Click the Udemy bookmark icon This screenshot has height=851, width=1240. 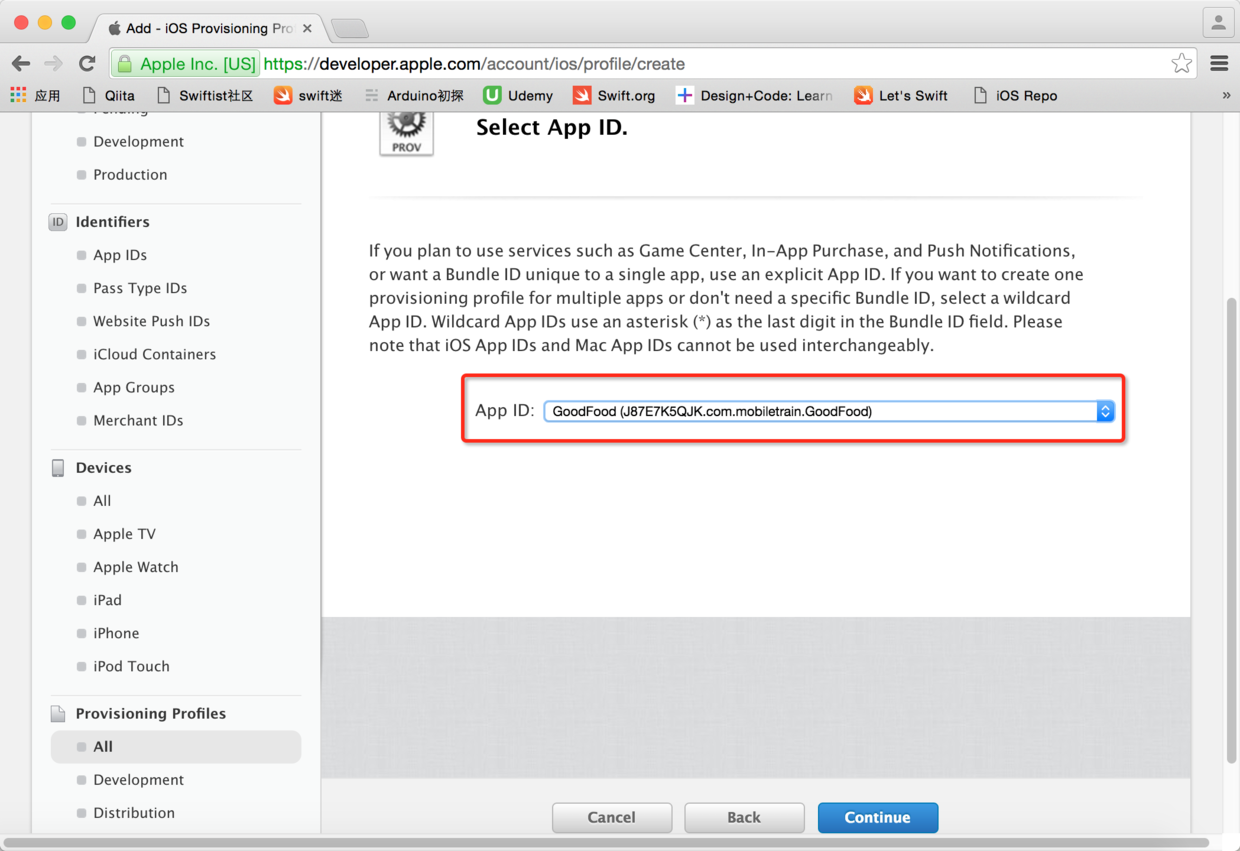point(492,95)
